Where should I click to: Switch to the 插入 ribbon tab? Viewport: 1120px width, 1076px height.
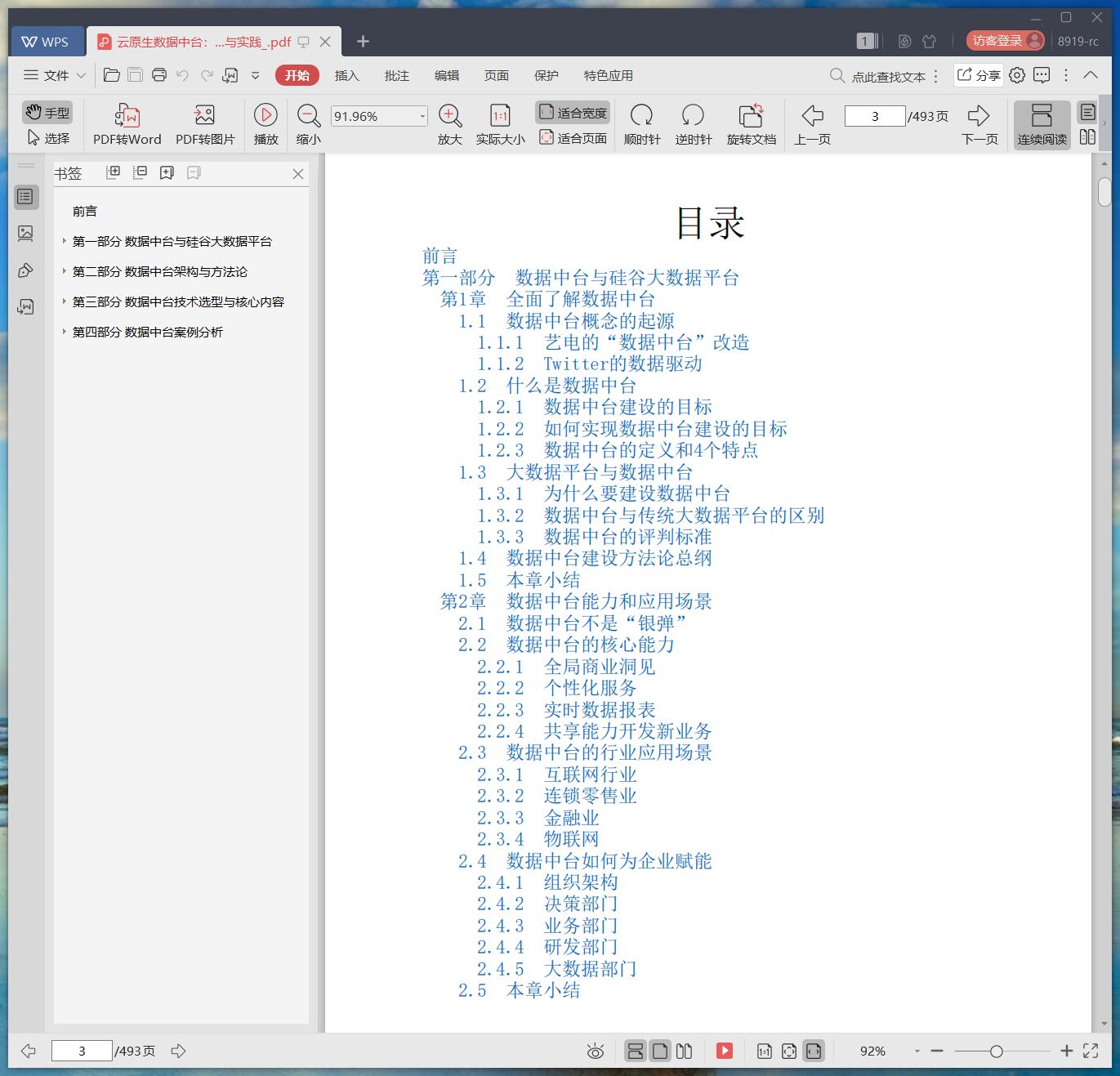tap(346, 75)
